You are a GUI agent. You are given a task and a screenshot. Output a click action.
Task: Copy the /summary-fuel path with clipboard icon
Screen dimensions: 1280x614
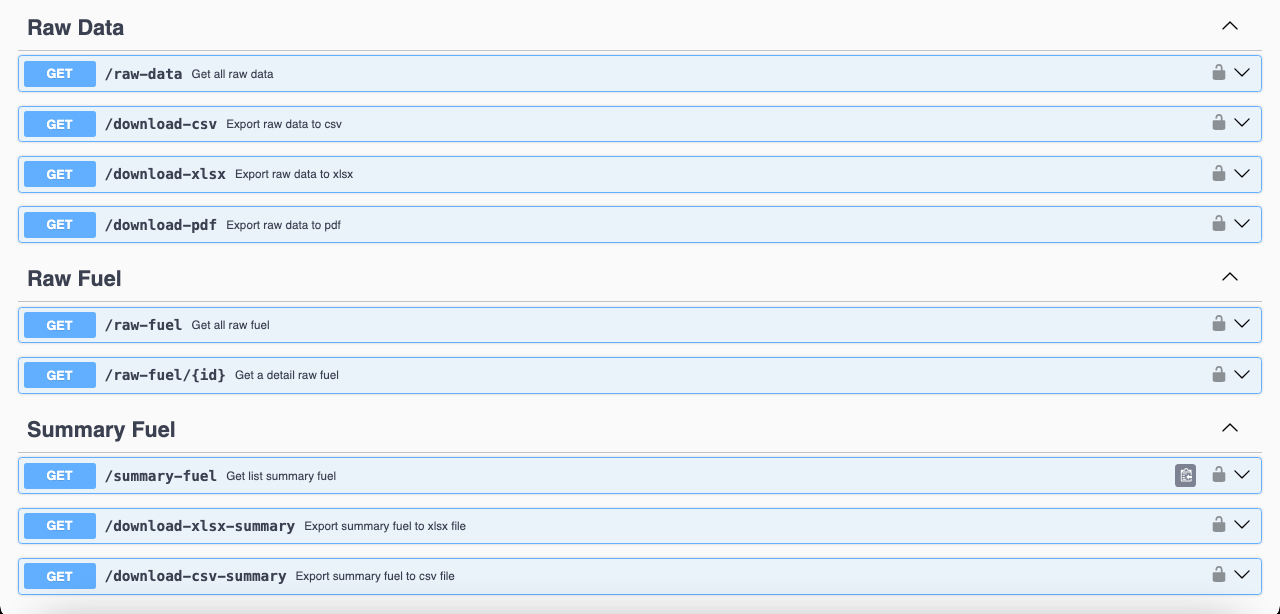tap(1185, 475)
